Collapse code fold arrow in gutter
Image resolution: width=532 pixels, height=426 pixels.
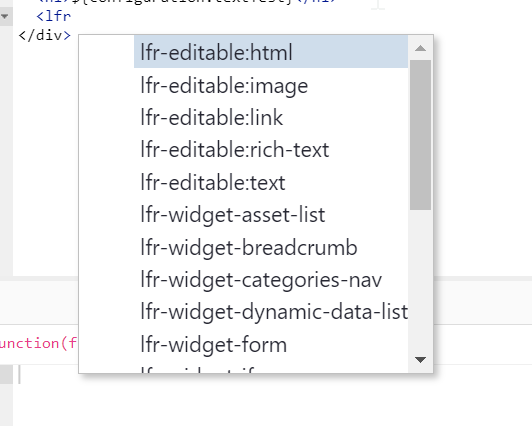5,16
